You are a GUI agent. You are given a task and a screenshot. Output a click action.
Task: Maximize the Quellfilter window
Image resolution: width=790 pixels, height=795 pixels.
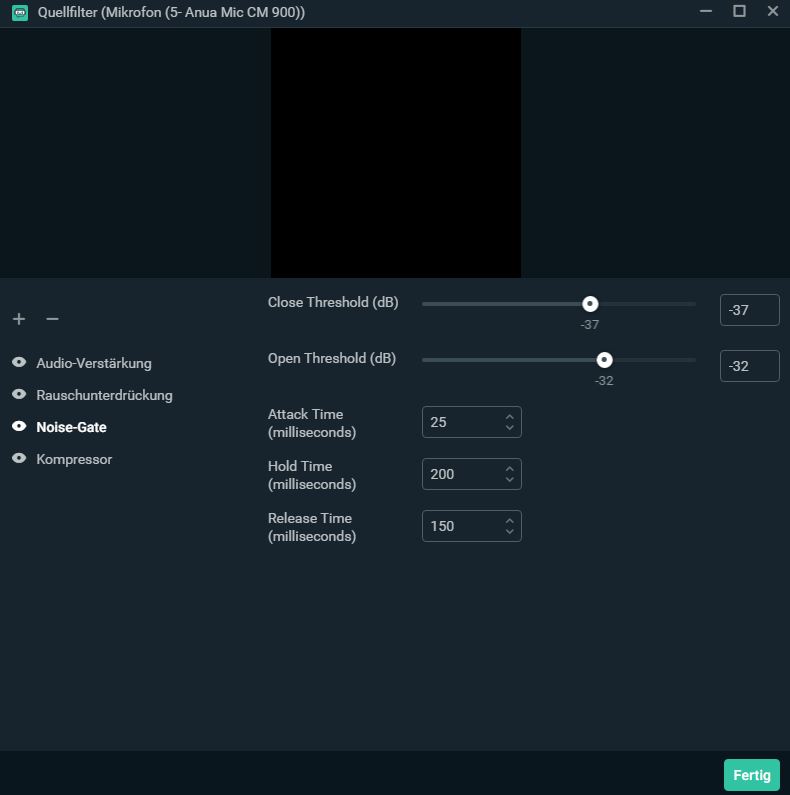(739, 11)
